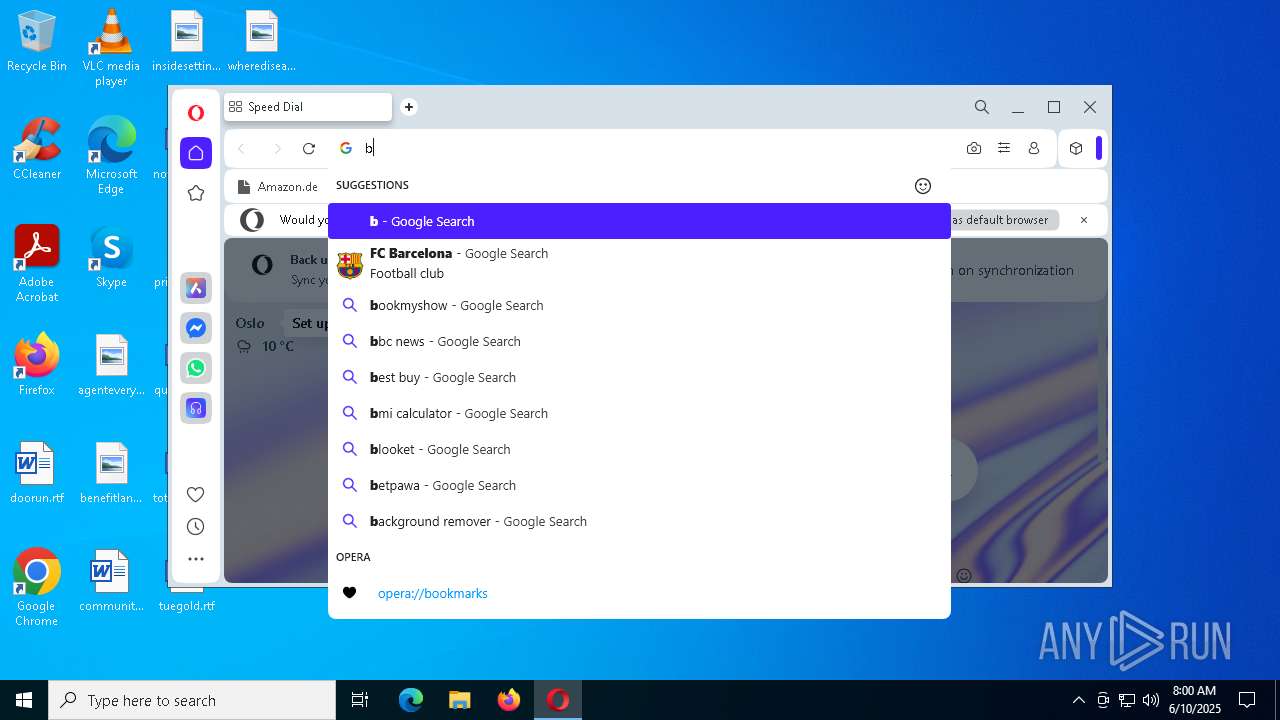Open Skype desktop shortcut
This screenshot has height=720, width=1280.
[111, 257]
